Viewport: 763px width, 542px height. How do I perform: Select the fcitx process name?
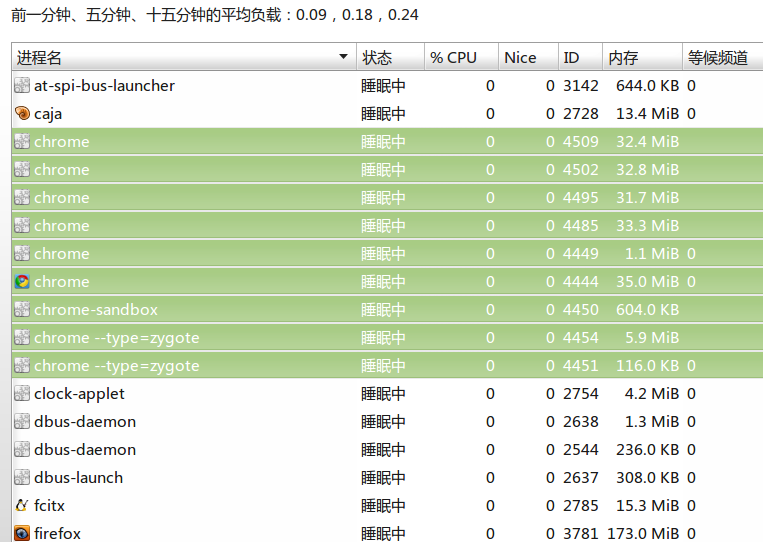tap(49, 506)
